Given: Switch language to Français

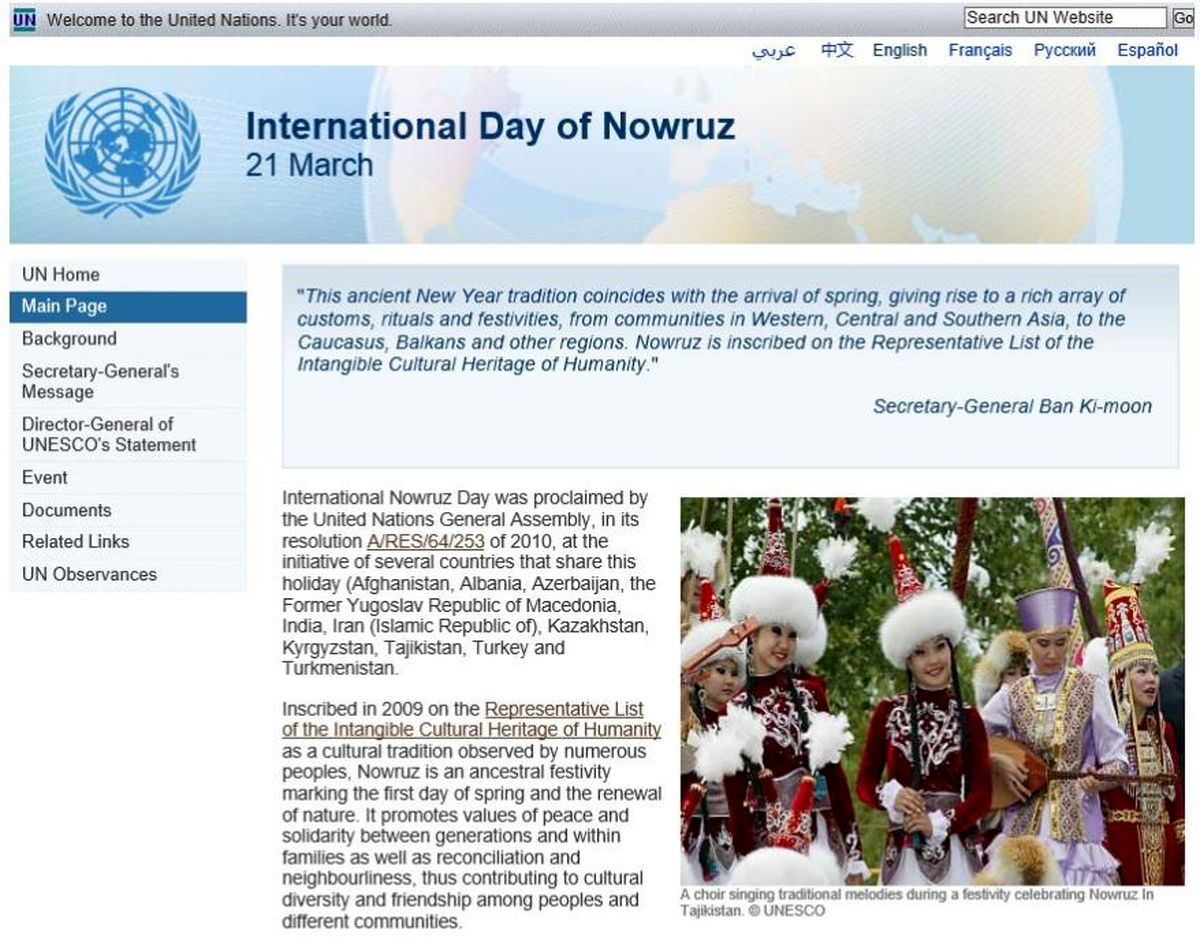Looking at the screenshot, I should (x=980, y=50).
